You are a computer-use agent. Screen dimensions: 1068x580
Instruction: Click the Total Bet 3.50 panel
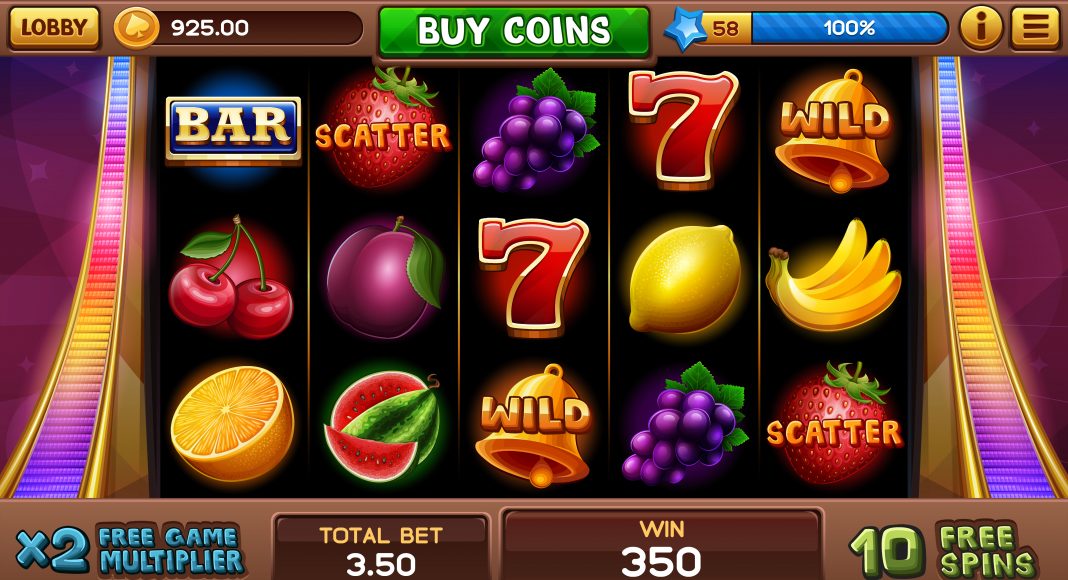pos(381,547)
